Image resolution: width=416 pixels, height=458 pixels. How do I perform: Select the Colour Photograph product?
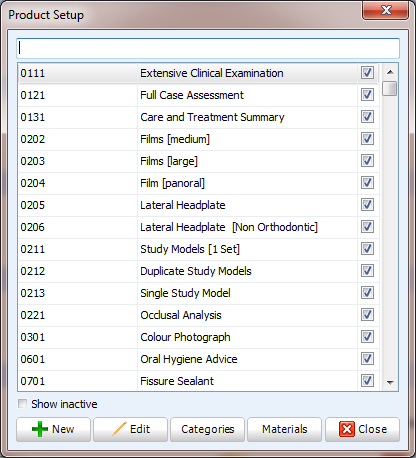[x=198, y=337]
